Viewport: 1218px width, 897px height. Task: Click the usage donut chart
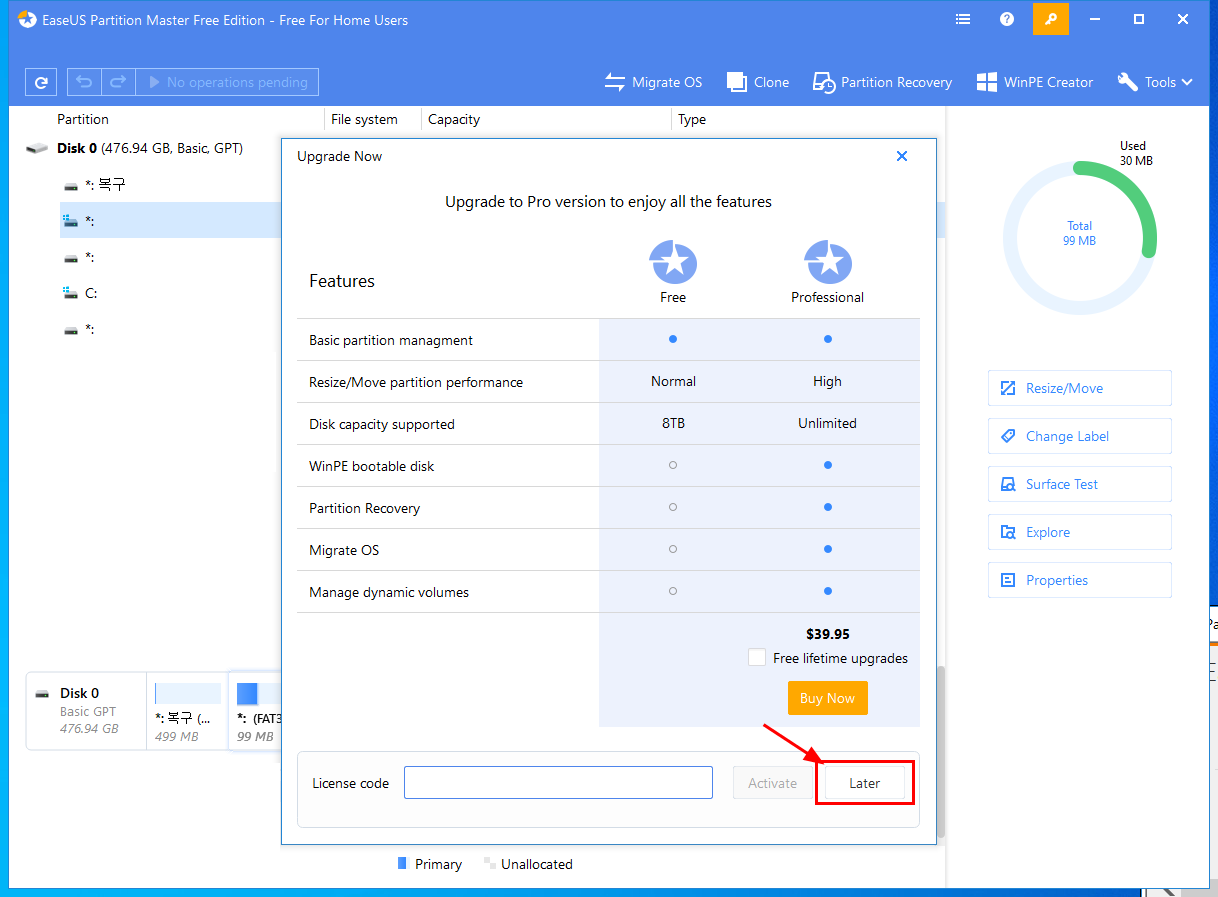pos(1079,239)
